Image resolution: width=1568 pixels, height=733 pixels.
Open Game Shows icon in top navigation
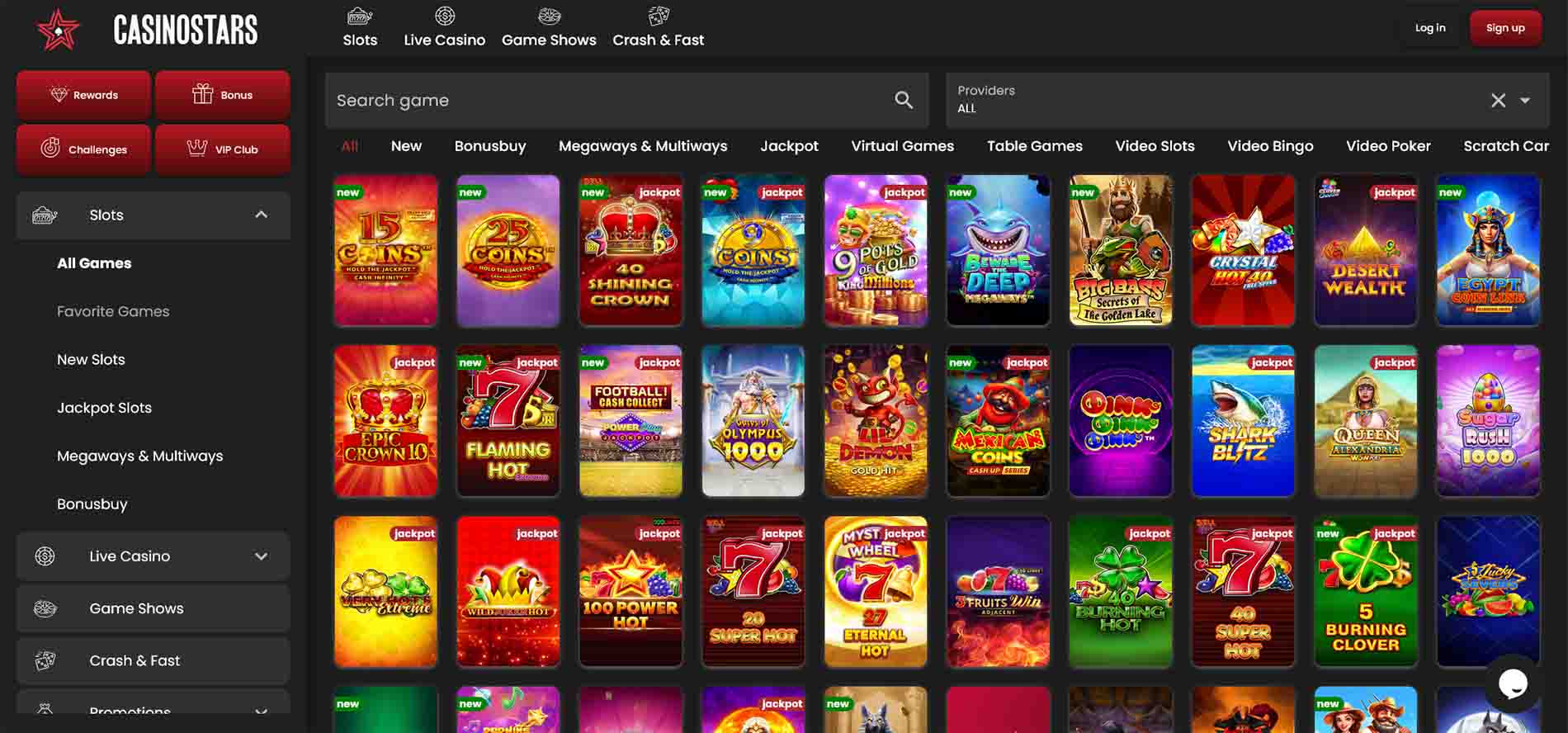pos(549,16)
